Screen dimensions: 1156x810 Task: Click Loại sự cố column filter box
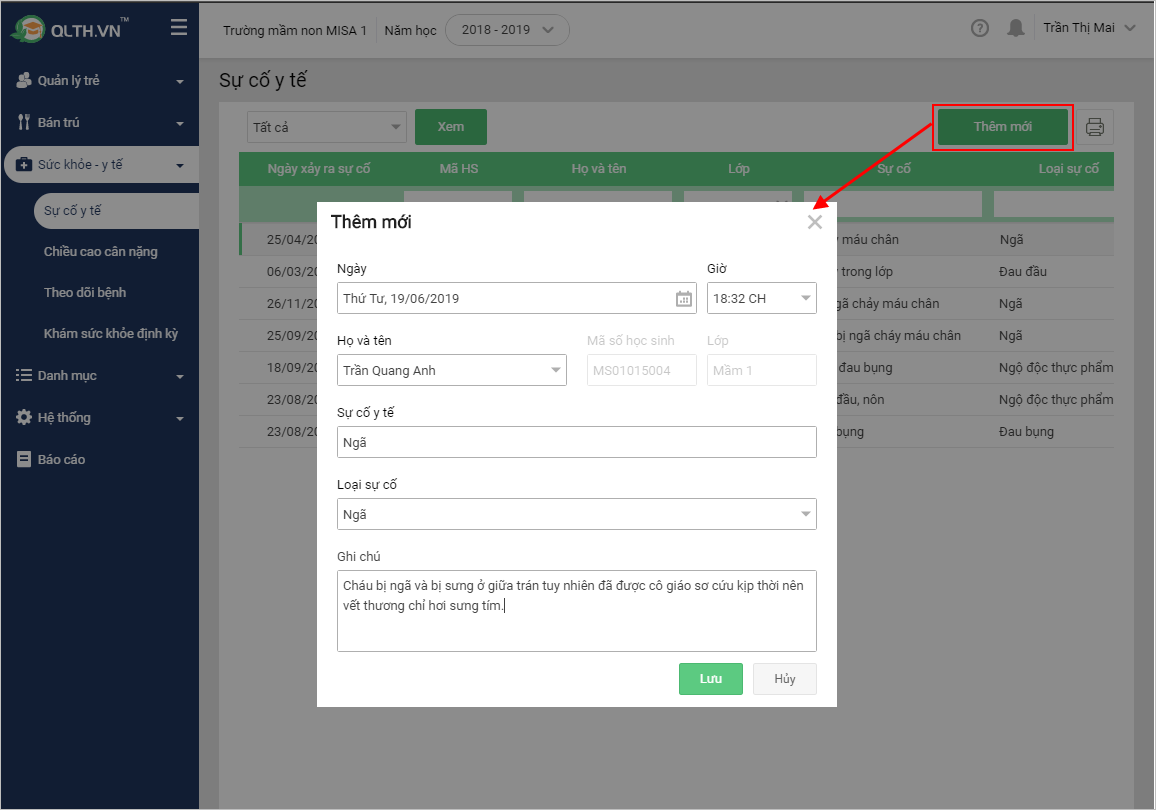pos(1054,203)
